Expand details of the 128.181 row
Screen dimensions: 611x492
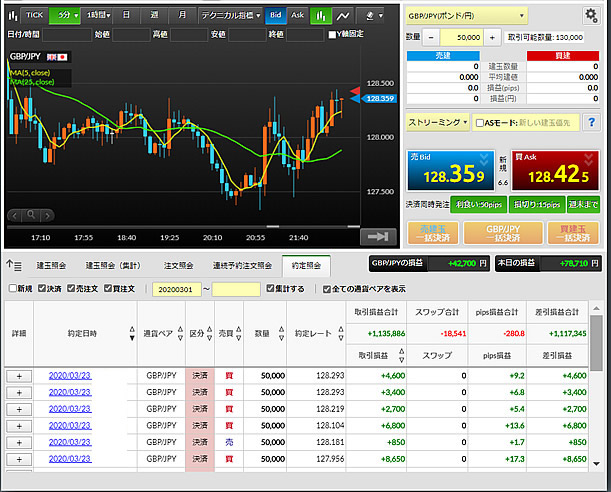click(x=19, y=443)
